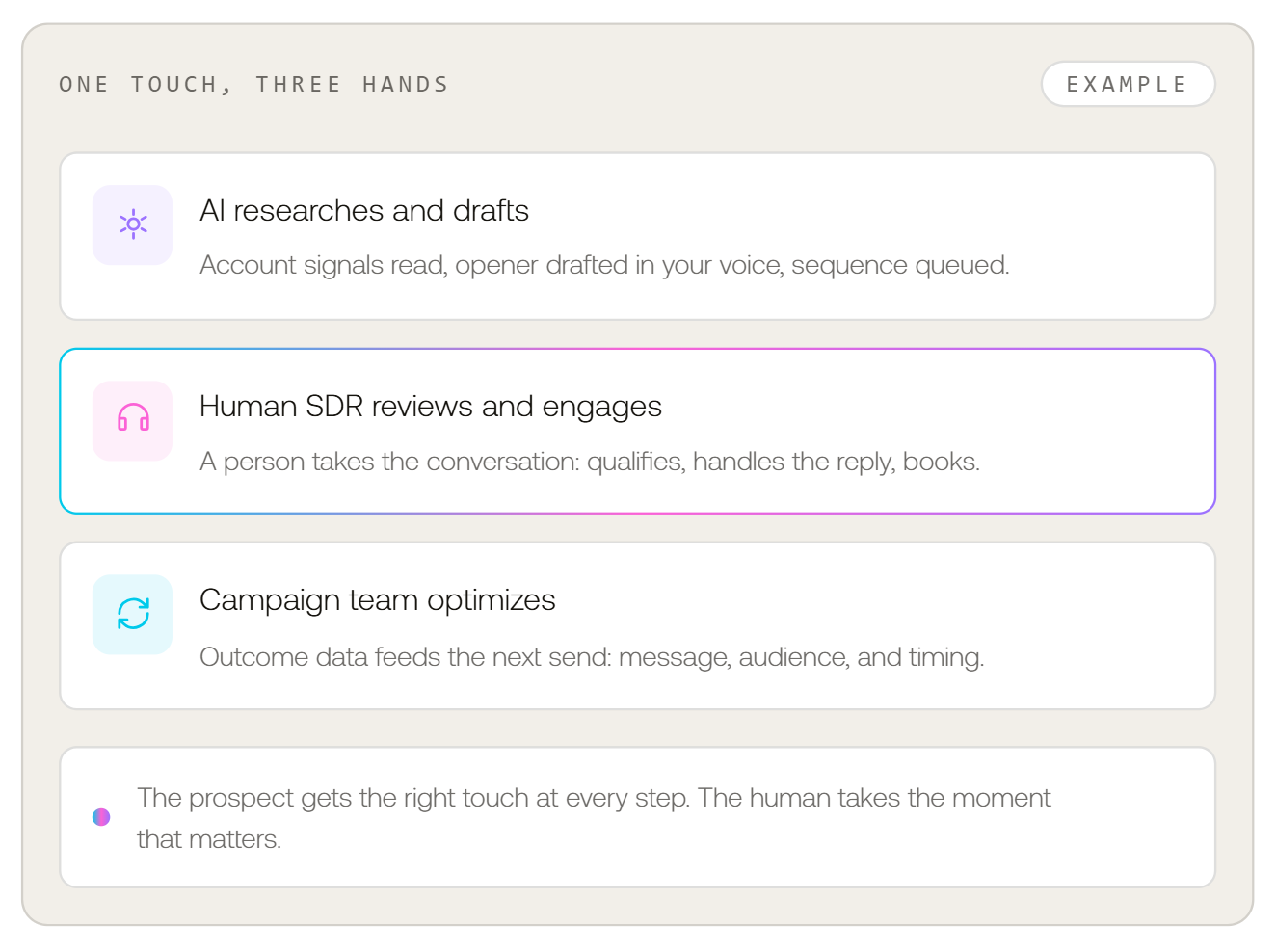Click the cyan refresh arrows optimize icon
1276x952 pixels.
coord(133,614)
